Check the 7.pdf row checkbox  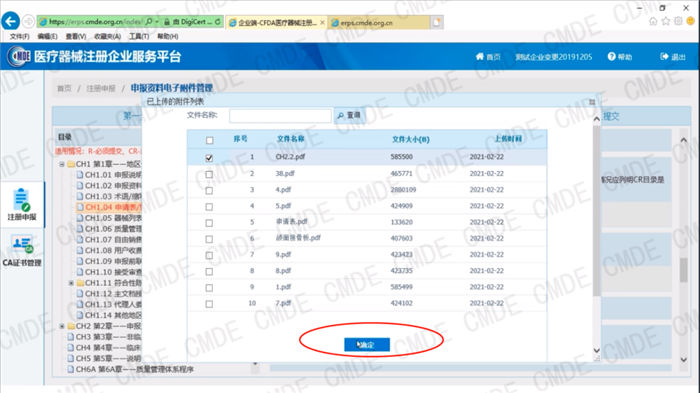[x=209, y=304]
